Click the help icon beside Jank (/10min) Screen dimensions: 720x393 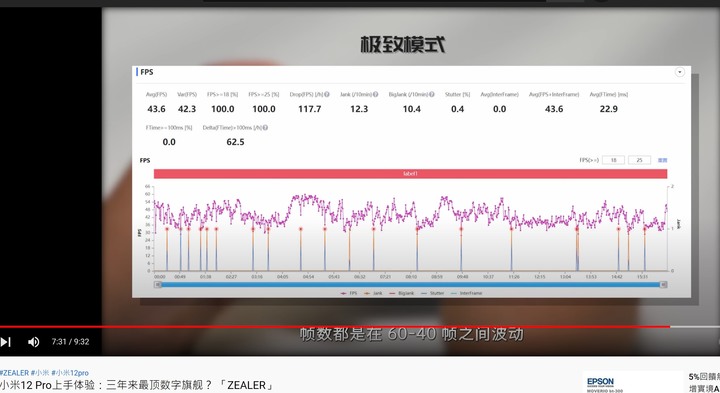point(376,95)
